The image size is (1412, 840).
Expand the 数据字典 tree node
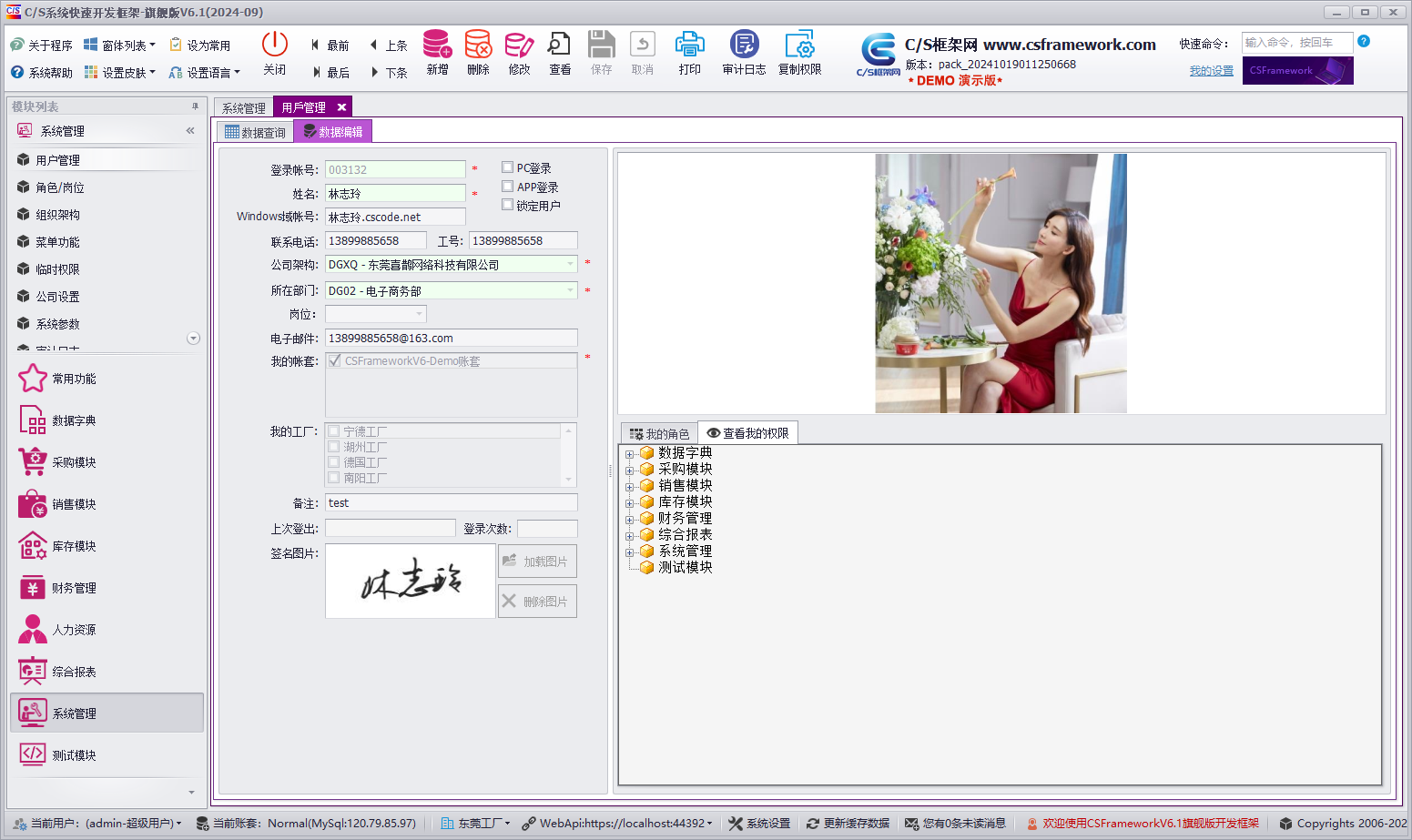coord(629,453)
